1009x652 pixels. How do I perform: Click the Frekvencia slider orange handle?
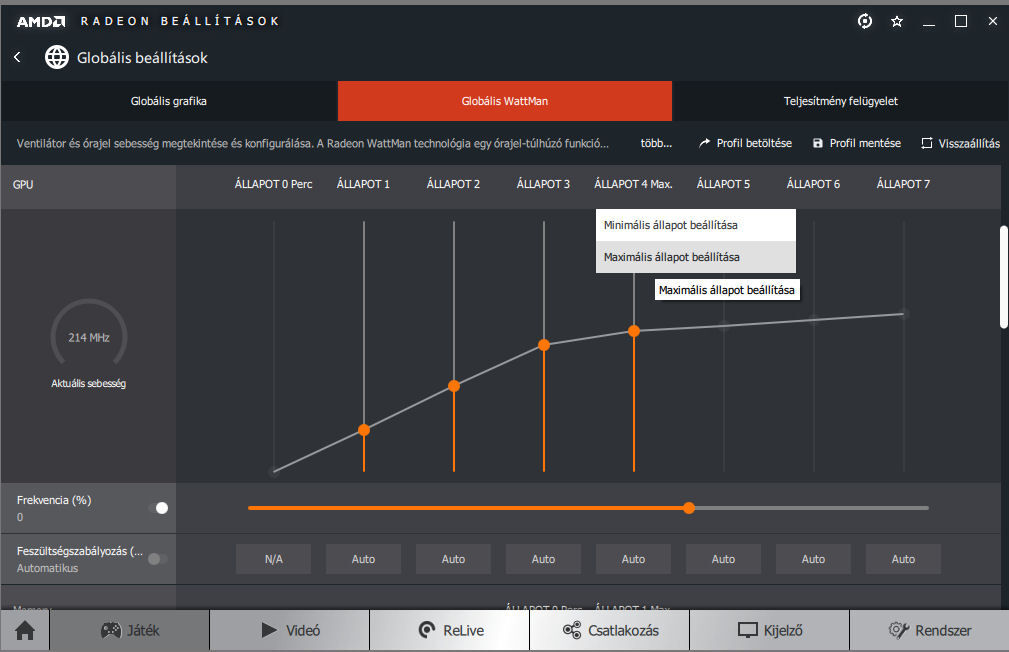point(689,508)
